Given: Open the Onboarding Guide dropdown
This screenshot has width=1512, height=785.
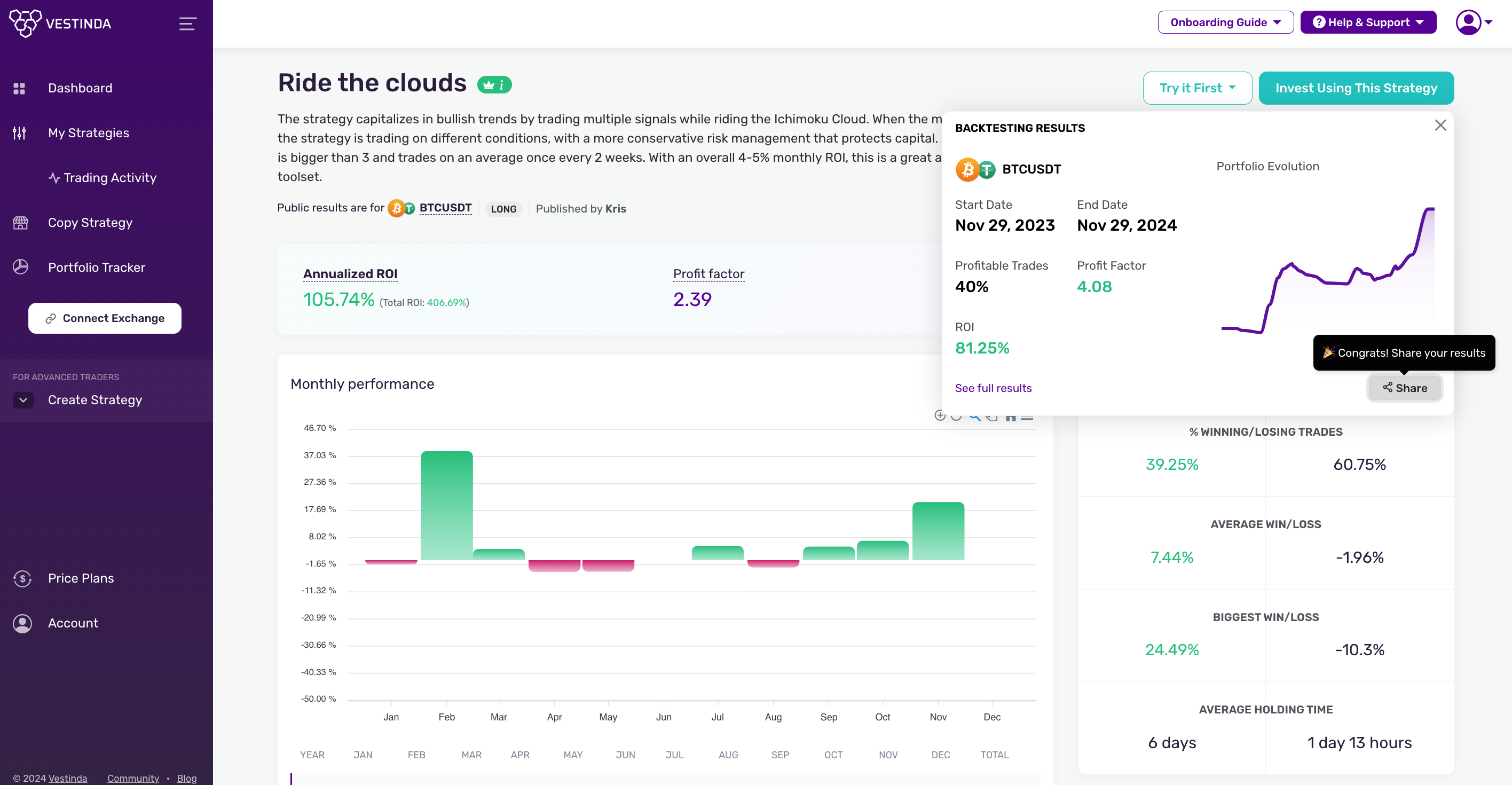Looking at the screenshot, I should (1226, 22).
